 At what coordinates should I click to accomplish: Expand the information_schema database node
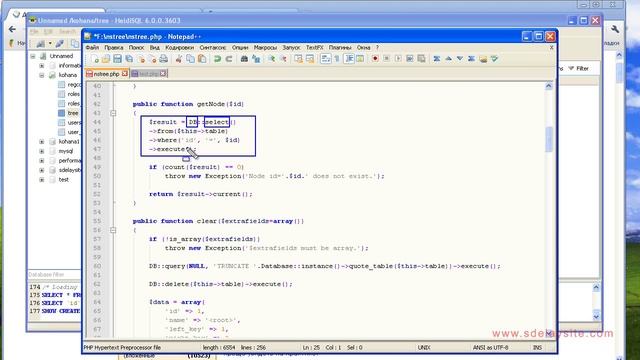[42, 65]
